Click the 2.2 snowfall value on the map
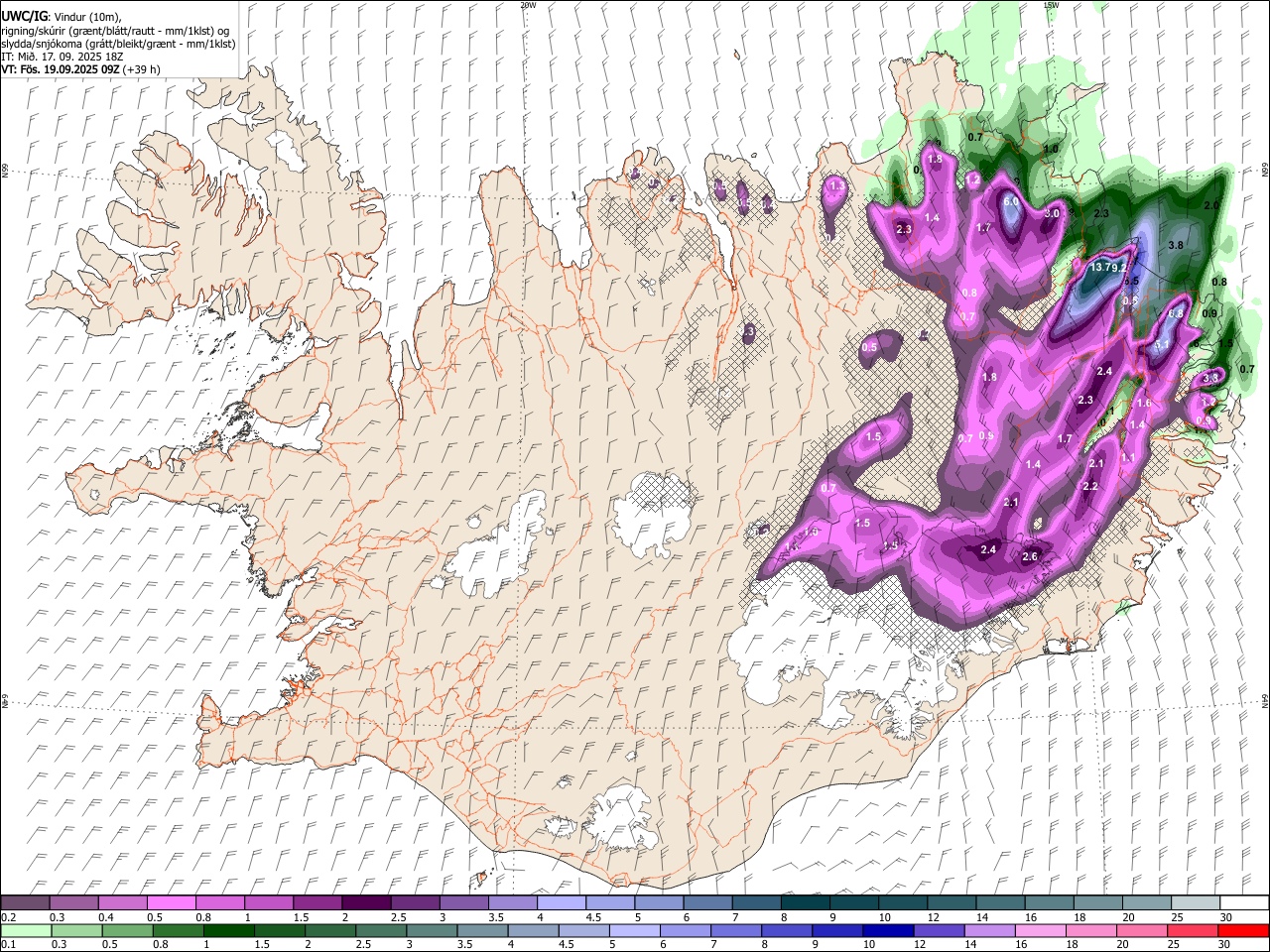The height and width of the screenshot is (952, 1270). click(1090, 486)
